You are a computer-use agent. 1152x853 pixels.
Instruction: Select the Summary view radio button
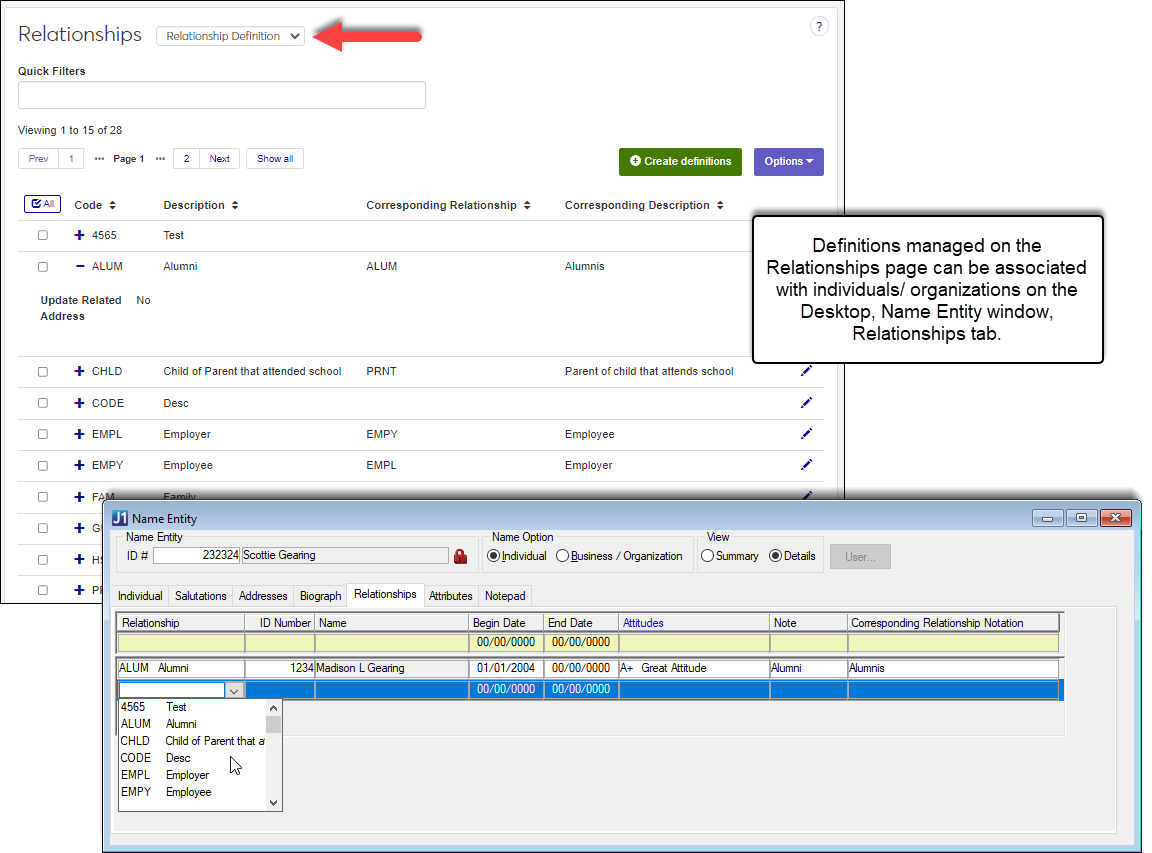tap(708, 556)
